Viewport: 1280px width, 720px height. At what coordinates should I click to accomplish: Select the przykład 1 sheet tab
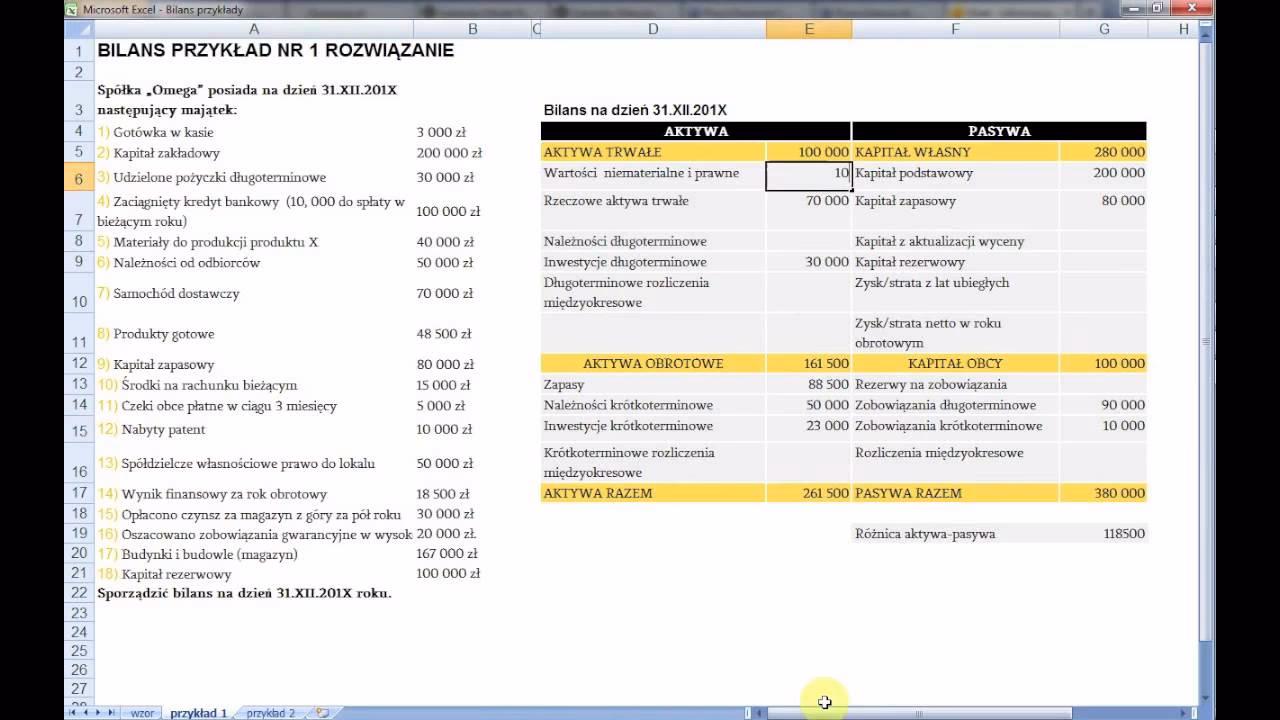point(198,711)
